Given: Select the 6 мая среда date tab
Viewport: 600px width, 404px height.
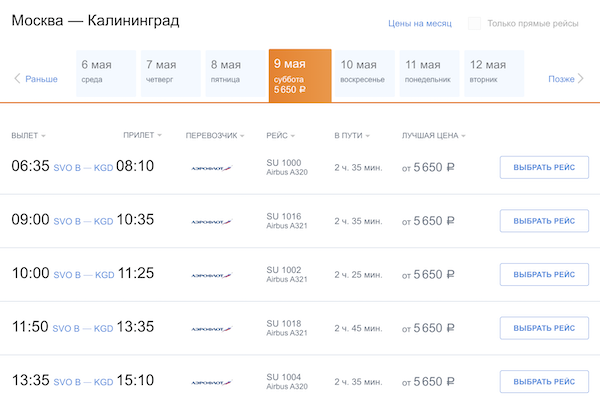Looking at the screenshot, I should [x=105, y=73].
